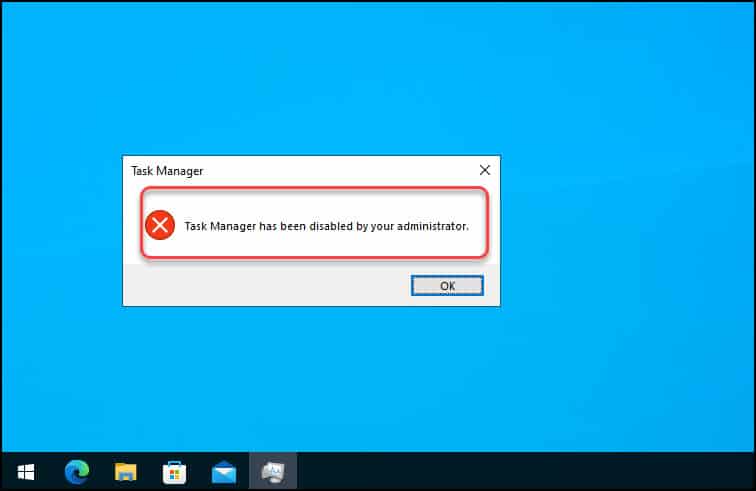756x491 pixels.
Task: Click the red error icon in the dialog
Action: click(x=160, y=225)
